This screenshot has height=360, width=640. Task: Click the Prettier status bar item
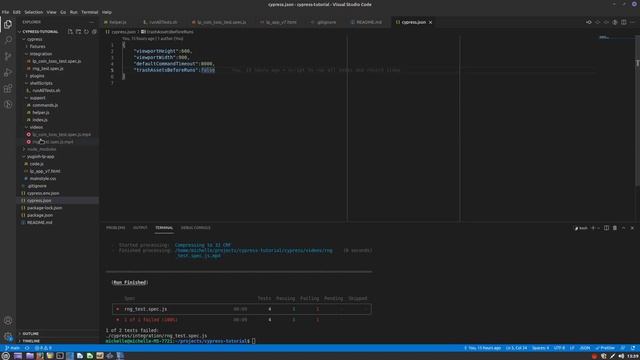tap(605, 348)
